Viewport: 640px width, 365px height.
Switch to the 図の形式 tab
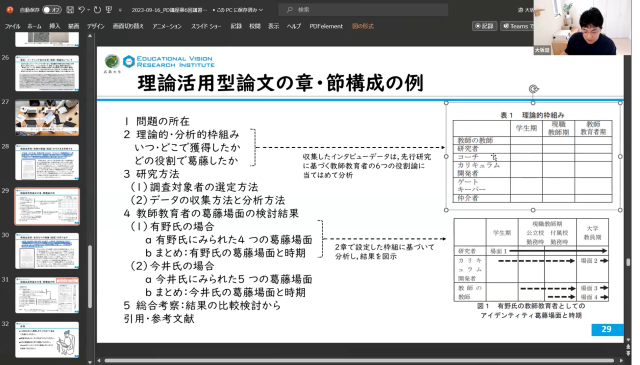363,26
